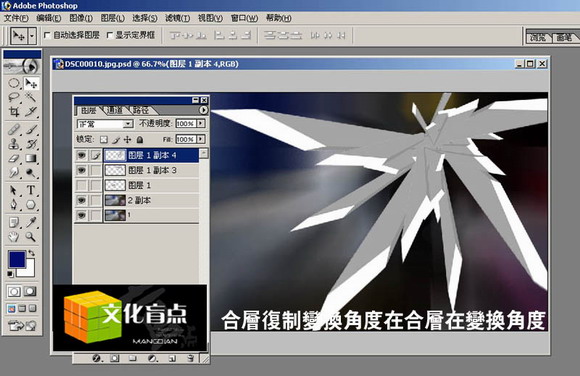Select the Eyedropper tool
The width and height of the screenshot is (580, 376).
(31, 222)
